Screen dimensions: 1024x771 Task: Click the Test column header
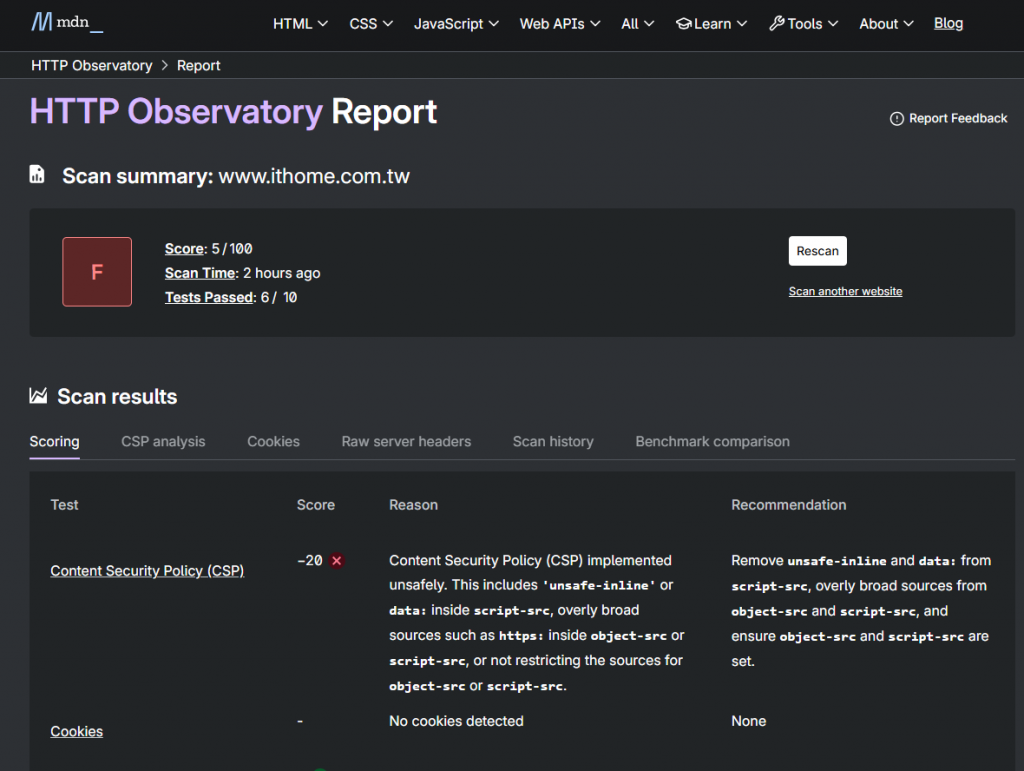[64, 505]
